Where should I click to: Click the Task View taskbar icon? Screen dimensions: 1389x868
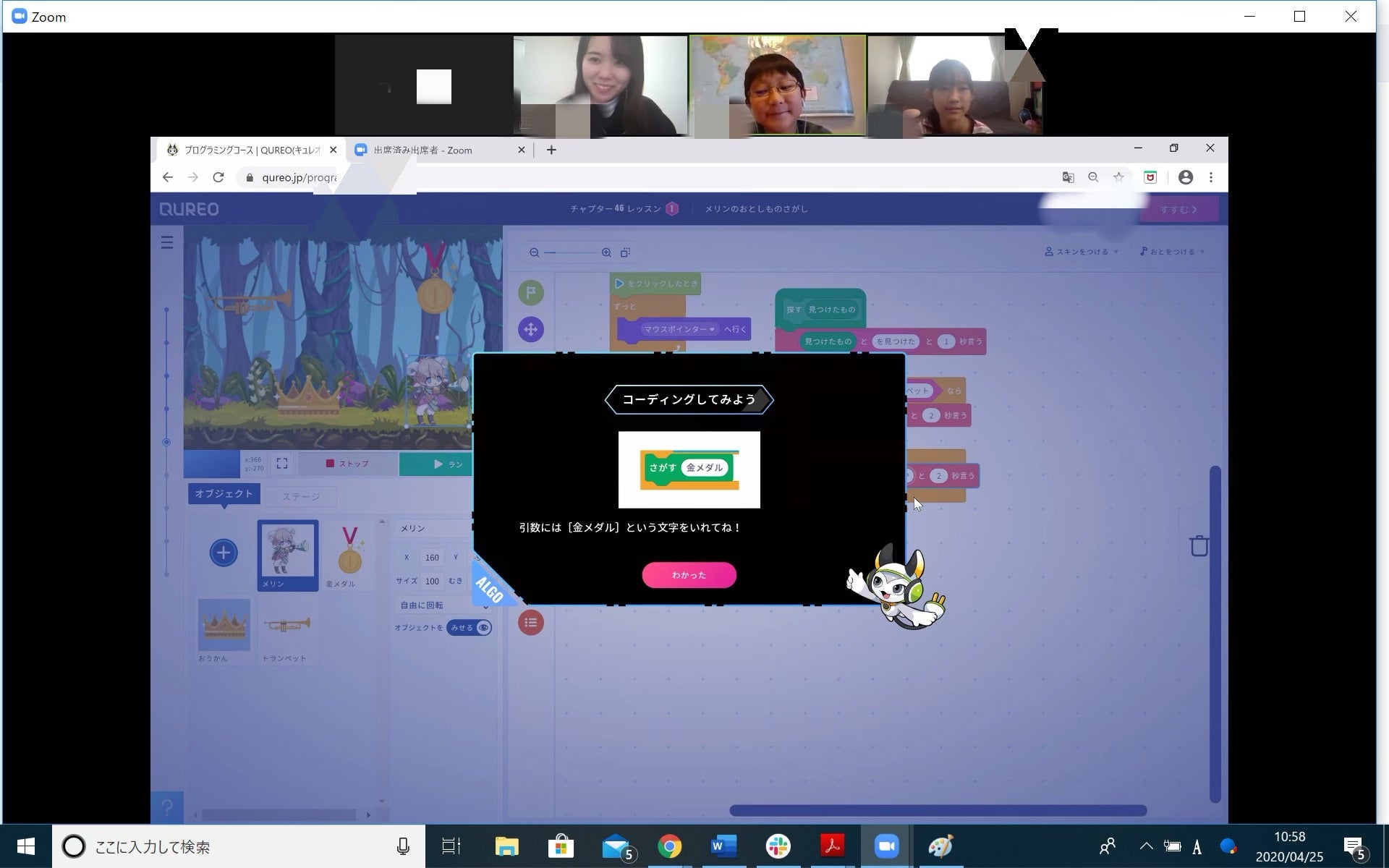[451, 846]
